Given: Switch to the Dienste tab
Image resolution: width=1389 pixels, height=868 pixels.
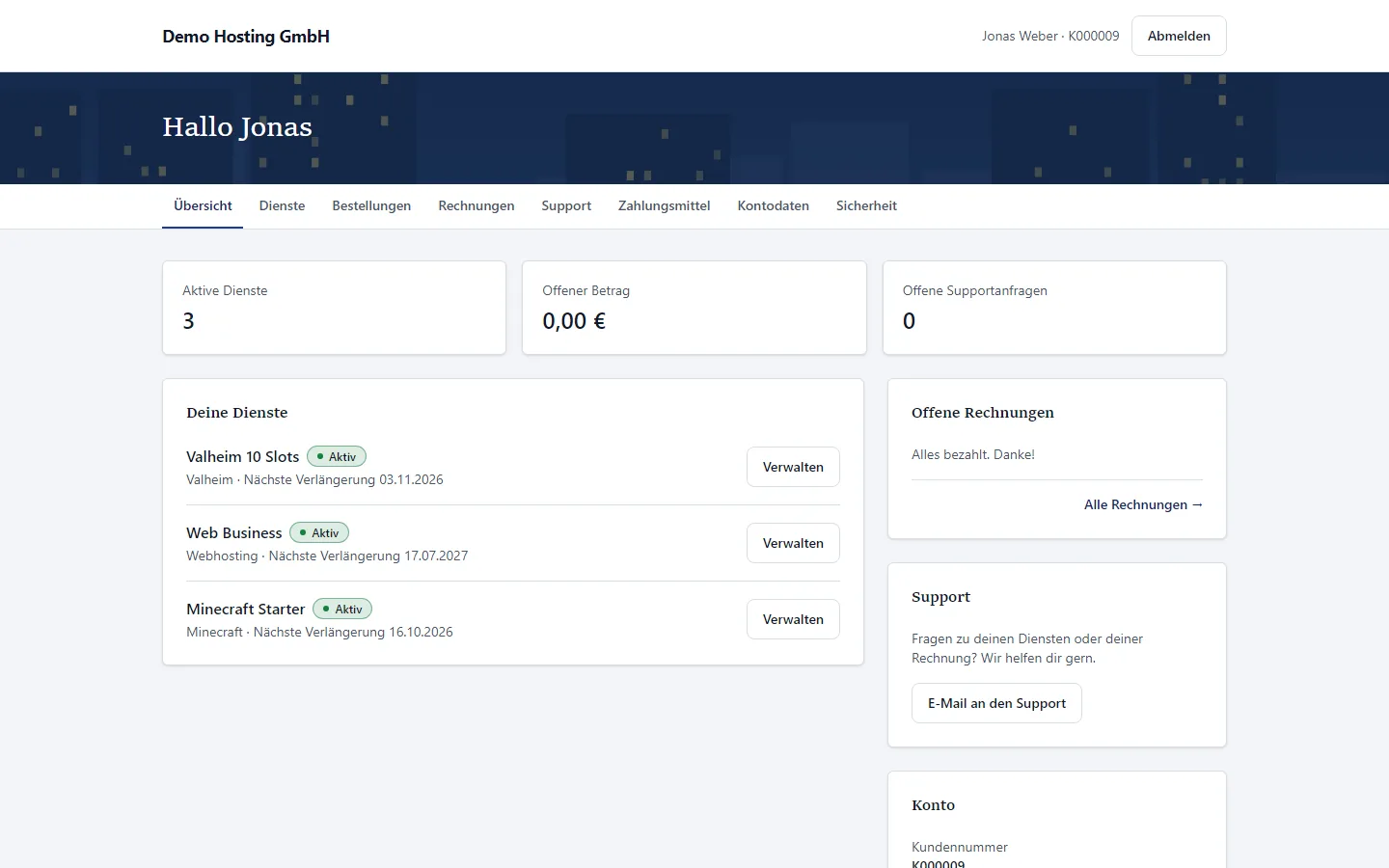Looking at the screenshot, I should coord(282,205).
